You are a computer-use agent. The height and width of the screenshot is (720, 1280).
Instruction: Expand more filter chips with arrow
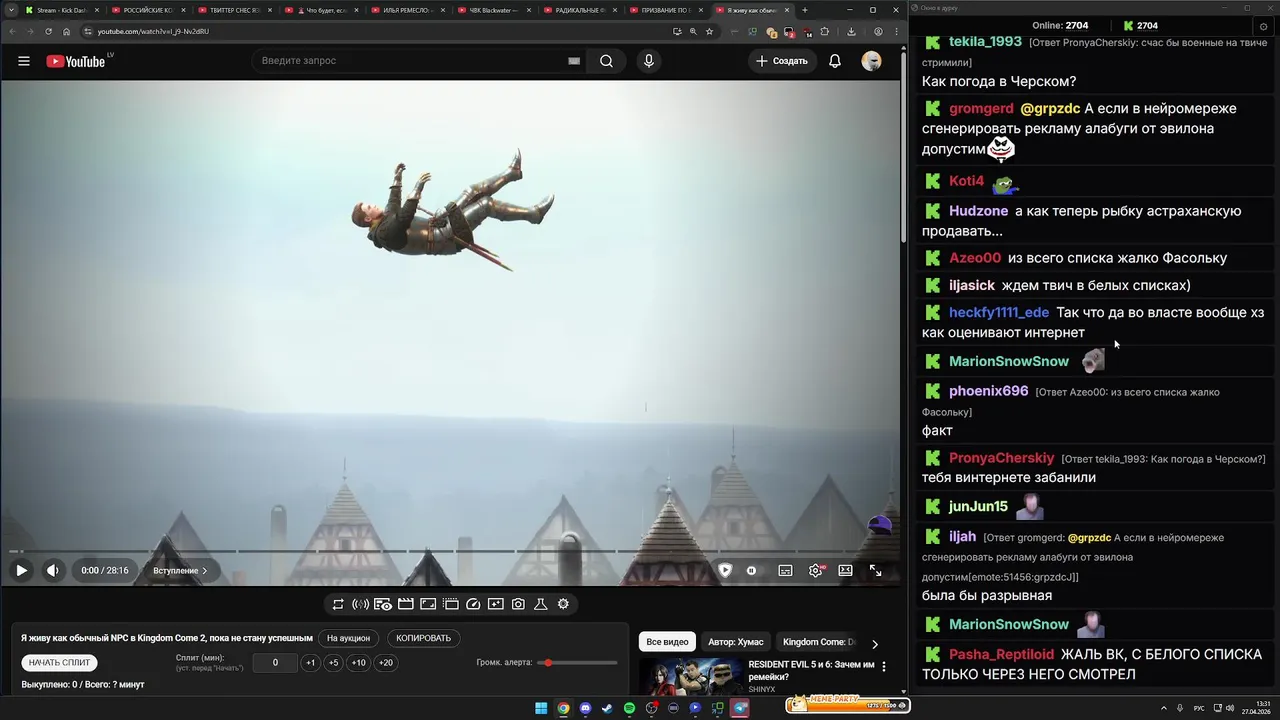tap(875, 644)
